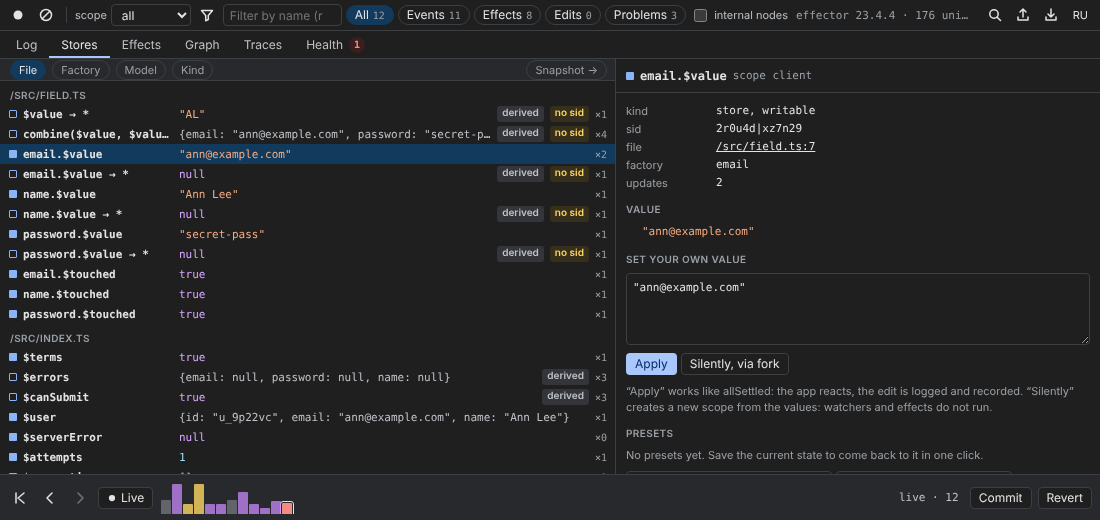Click the store icon beside email.$touched
Screen dimensions: 1100x520
(13, 274)
